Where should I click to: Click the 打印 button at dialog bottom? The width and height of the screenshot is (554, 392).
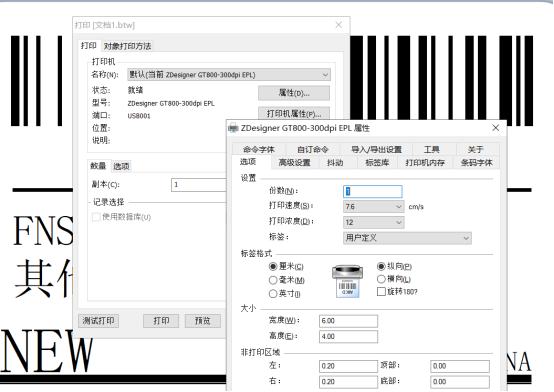tap(161, 321)
